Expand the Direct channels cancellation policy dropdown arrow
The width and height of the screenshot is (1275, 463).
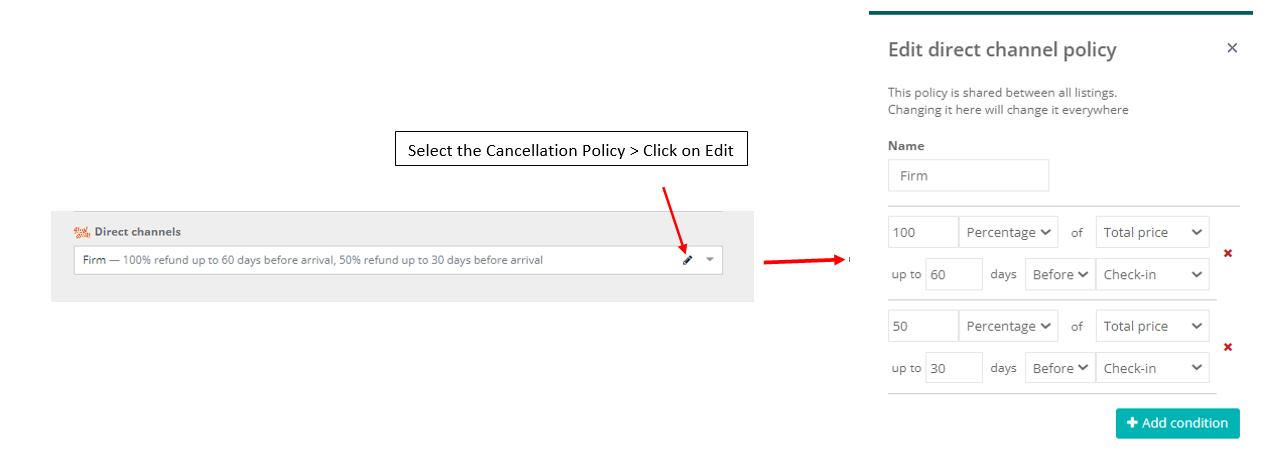[x=710, y=260]
